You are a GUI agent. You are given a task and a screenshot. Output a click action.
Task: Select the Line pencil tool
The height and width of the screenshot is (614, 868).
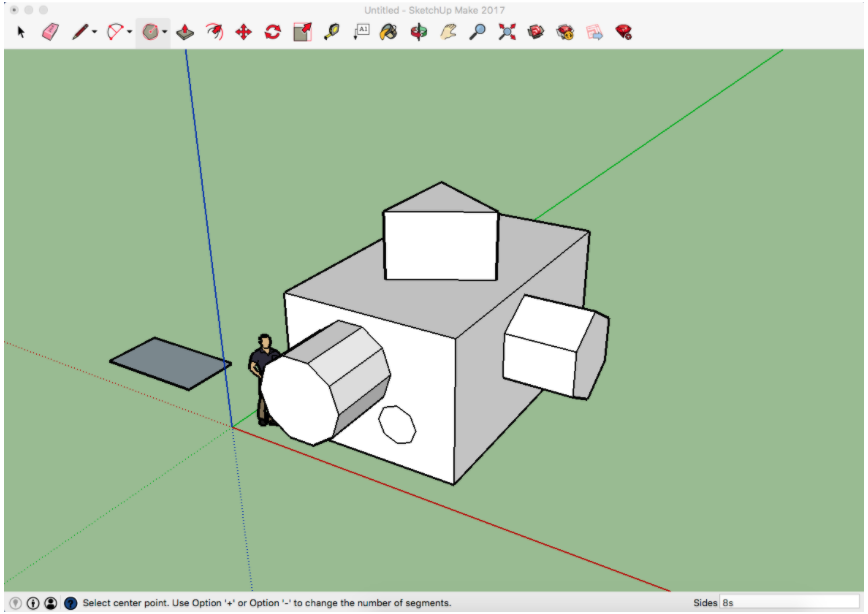click(x=80, y=32)
